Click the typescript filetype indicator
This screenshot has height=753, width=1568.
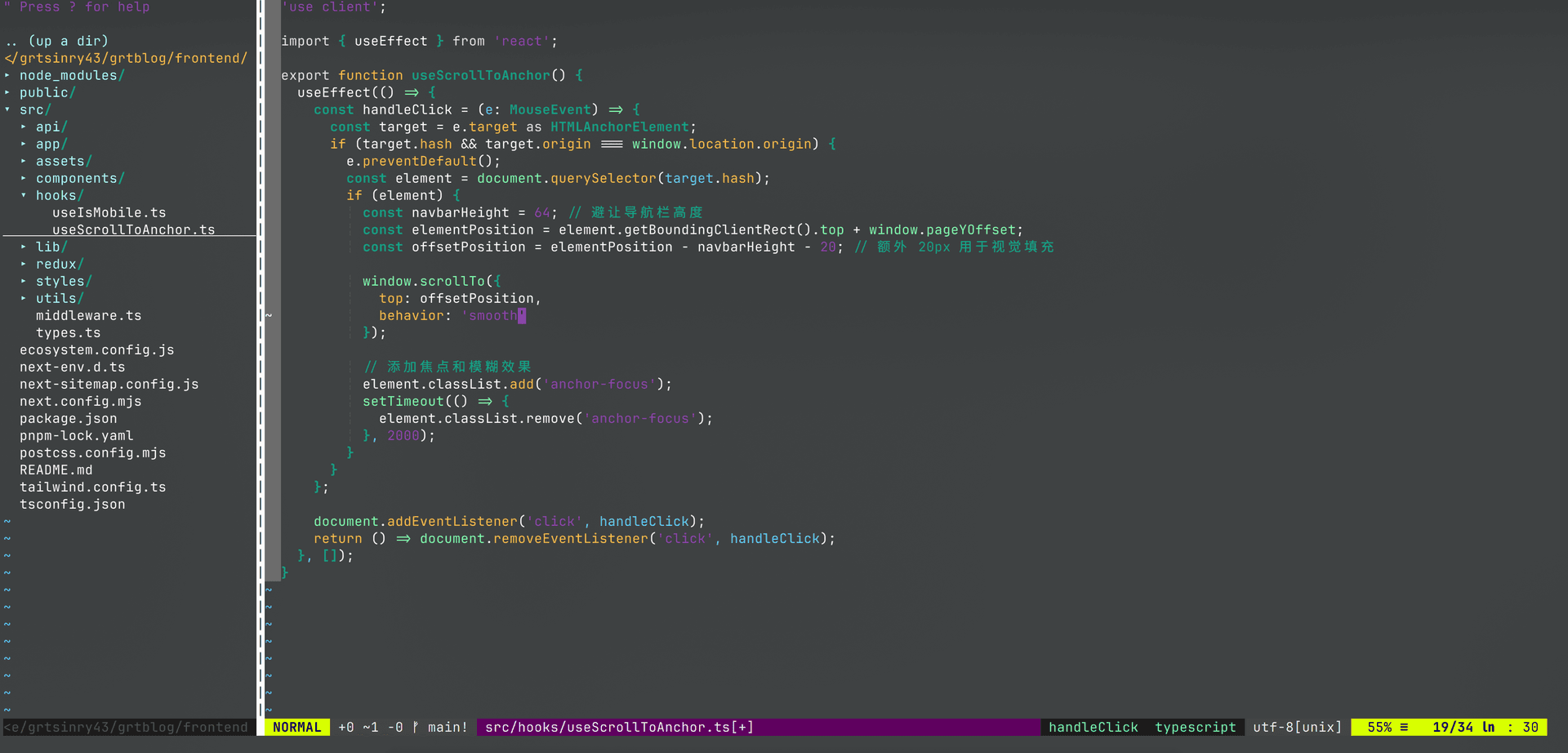click(x=1195, y=727)
